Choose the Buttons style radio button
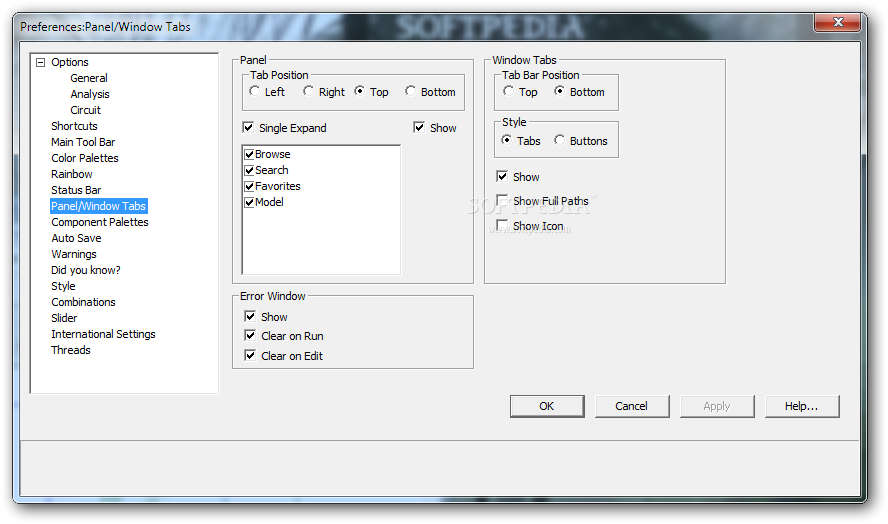Screen dimensions: 888x524 coord(560,140)
